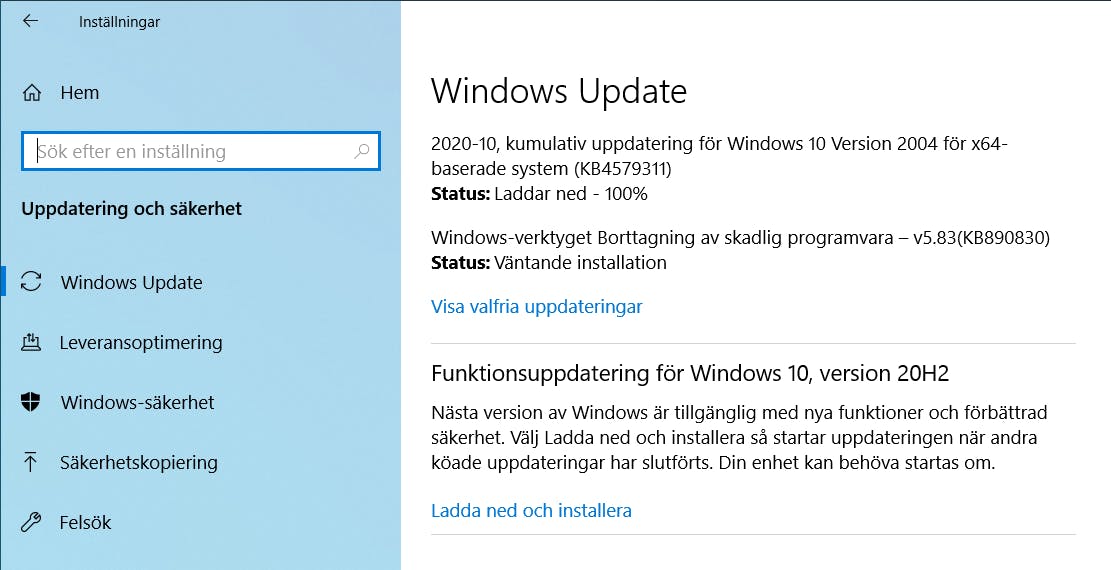Go back using the arrow beside Inställningar
This screenshot has width=1111, height=570.
coord(30,21)
